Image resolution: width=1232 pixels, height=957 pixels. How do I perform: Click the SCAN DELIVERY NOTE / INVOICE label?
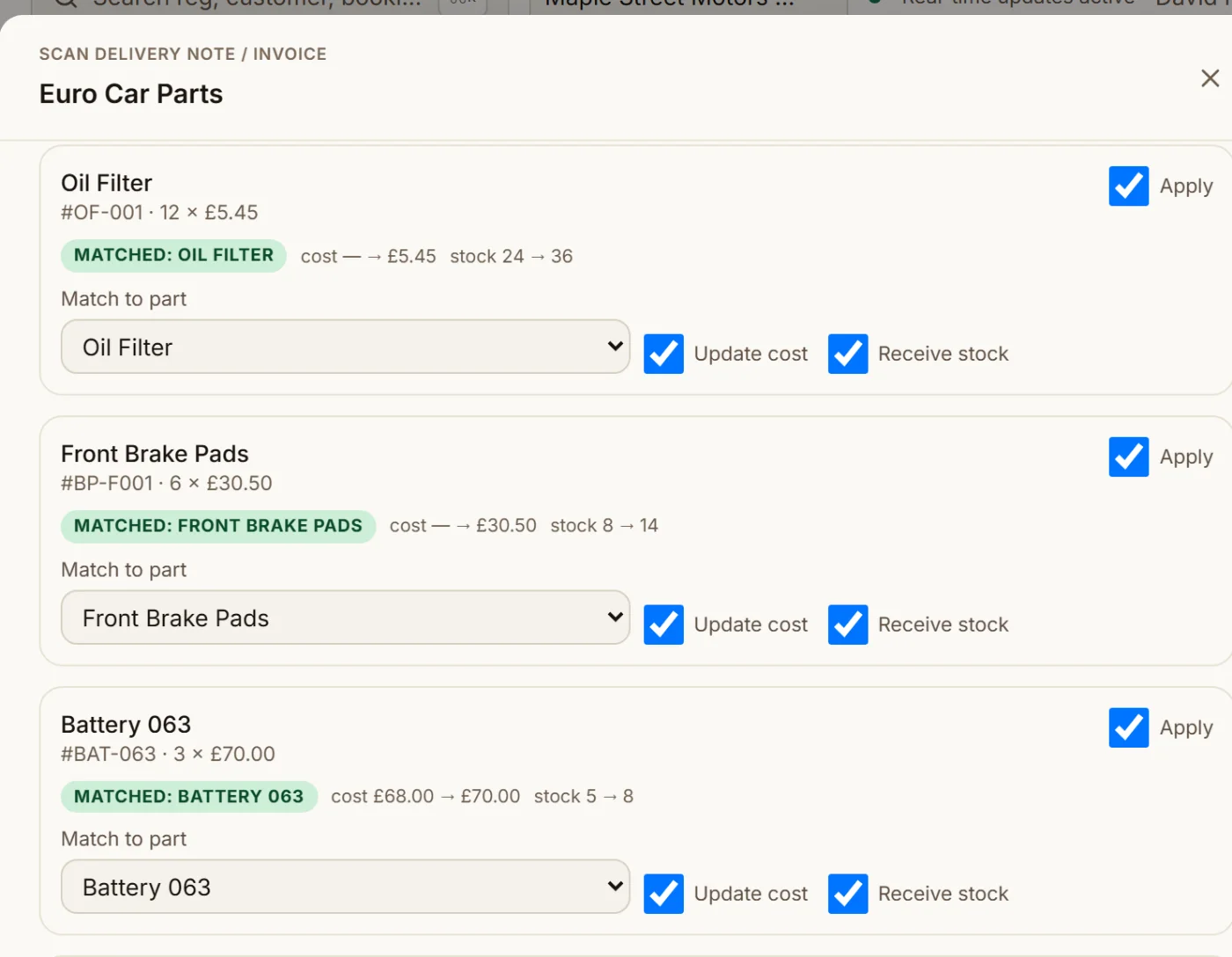183,55
